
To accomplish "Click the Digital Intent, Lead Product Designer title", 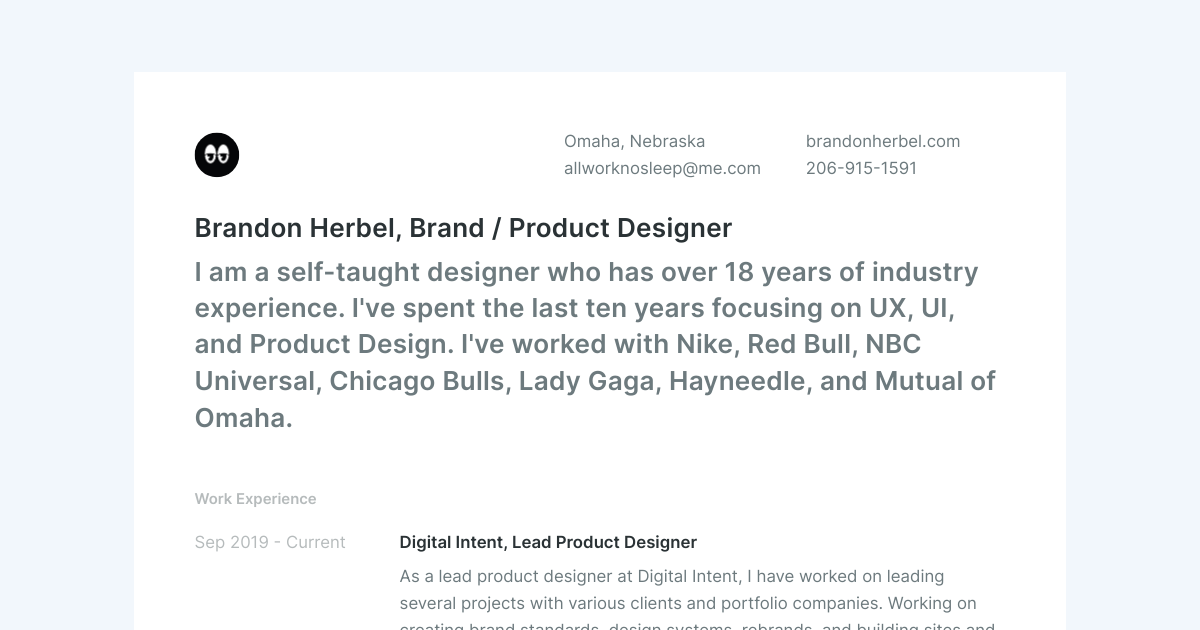I will 548,542.
